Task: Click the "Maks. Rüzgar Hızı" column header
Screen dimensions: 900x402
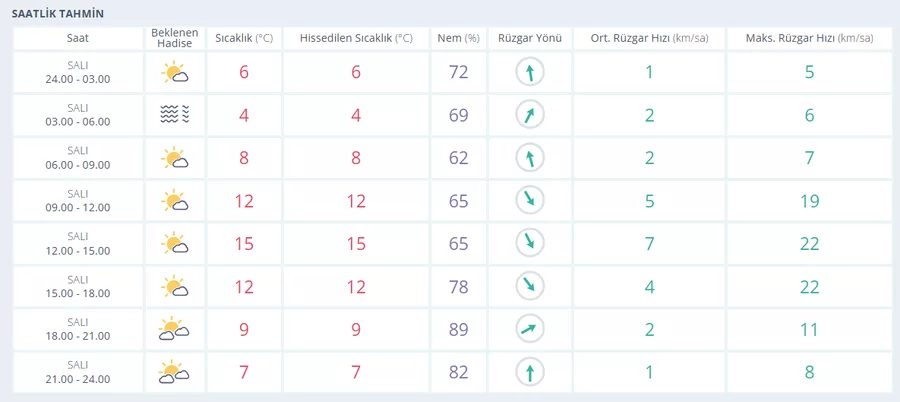Action: [x=809, y=38]
